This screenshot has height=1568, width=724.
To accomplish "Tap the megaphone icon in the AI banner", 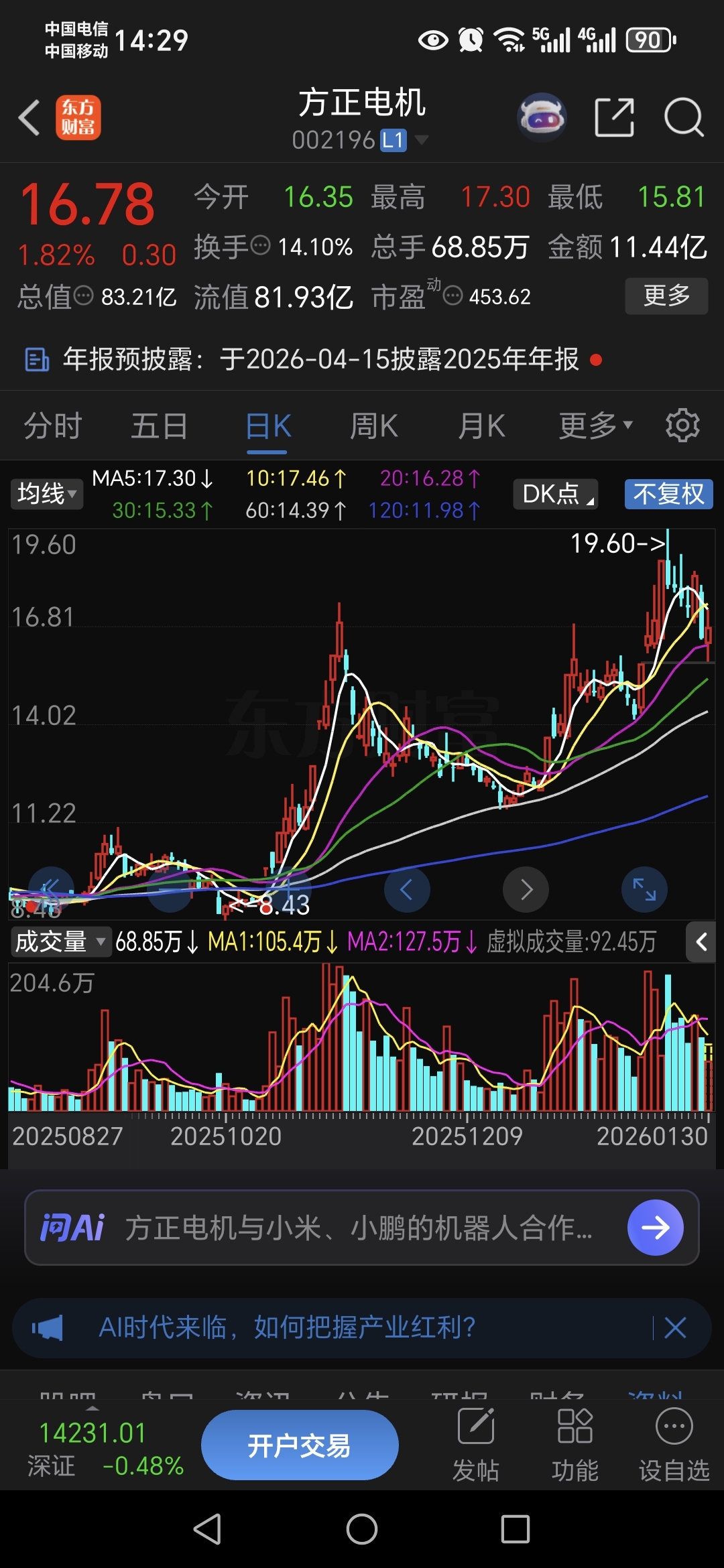I will point(48,1327).
